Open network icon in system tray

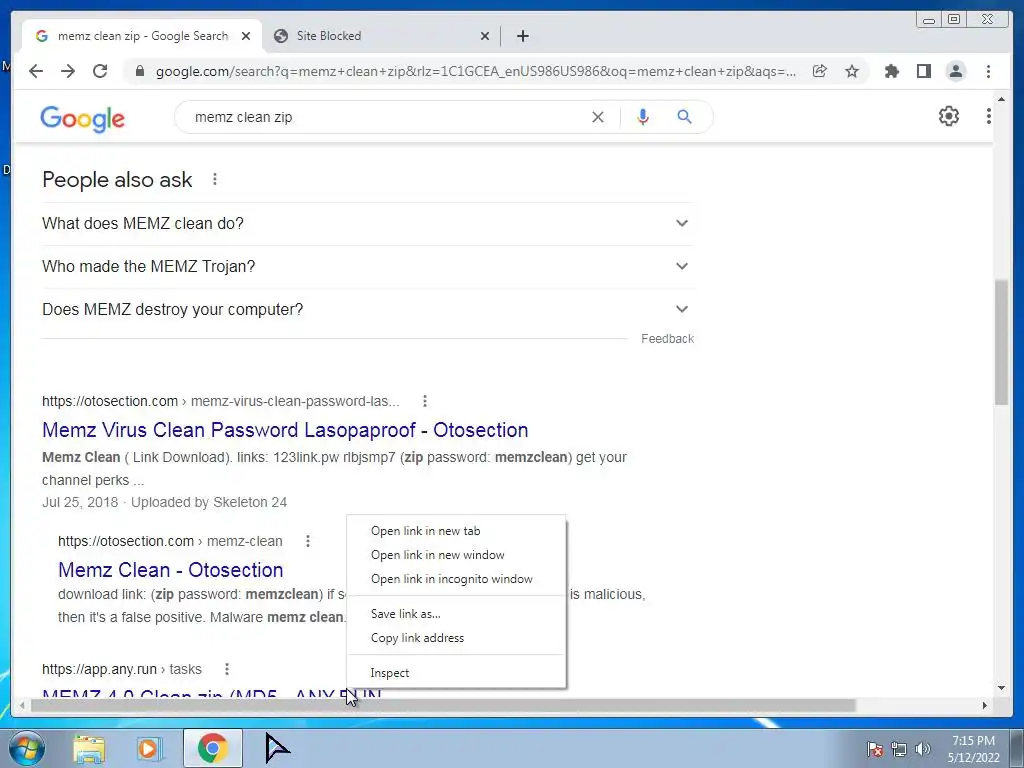(x=899, y=748)
